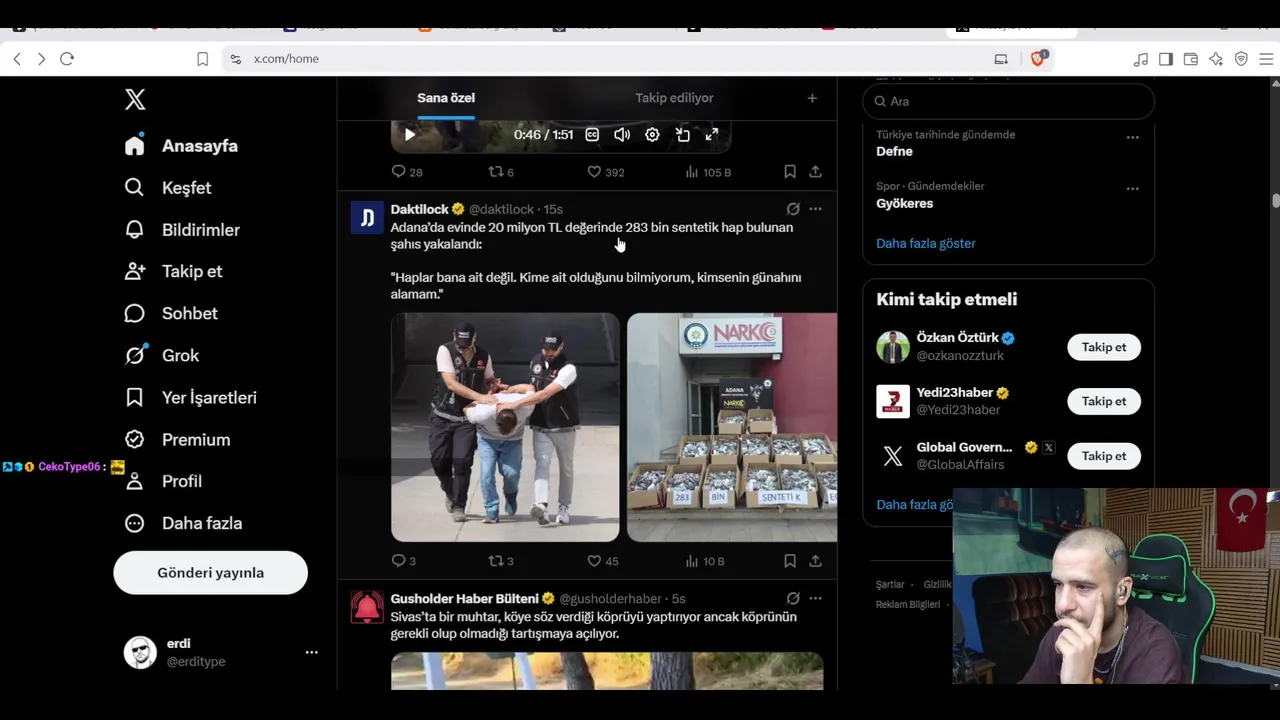Open video playback settings gear
The image size is (1280, 720).
point(652,135)
